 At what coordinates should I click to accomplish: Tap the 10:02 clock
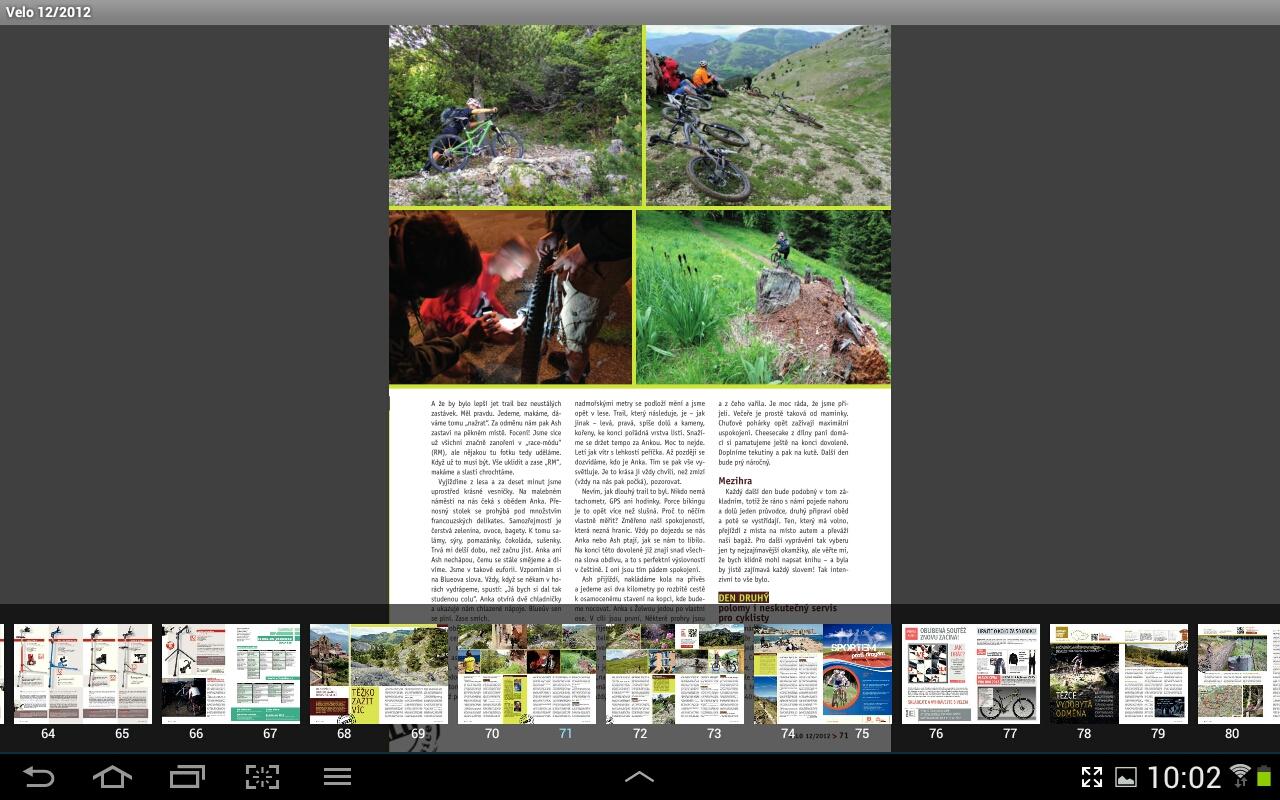pyautogui.click(x=1184, y=777)
